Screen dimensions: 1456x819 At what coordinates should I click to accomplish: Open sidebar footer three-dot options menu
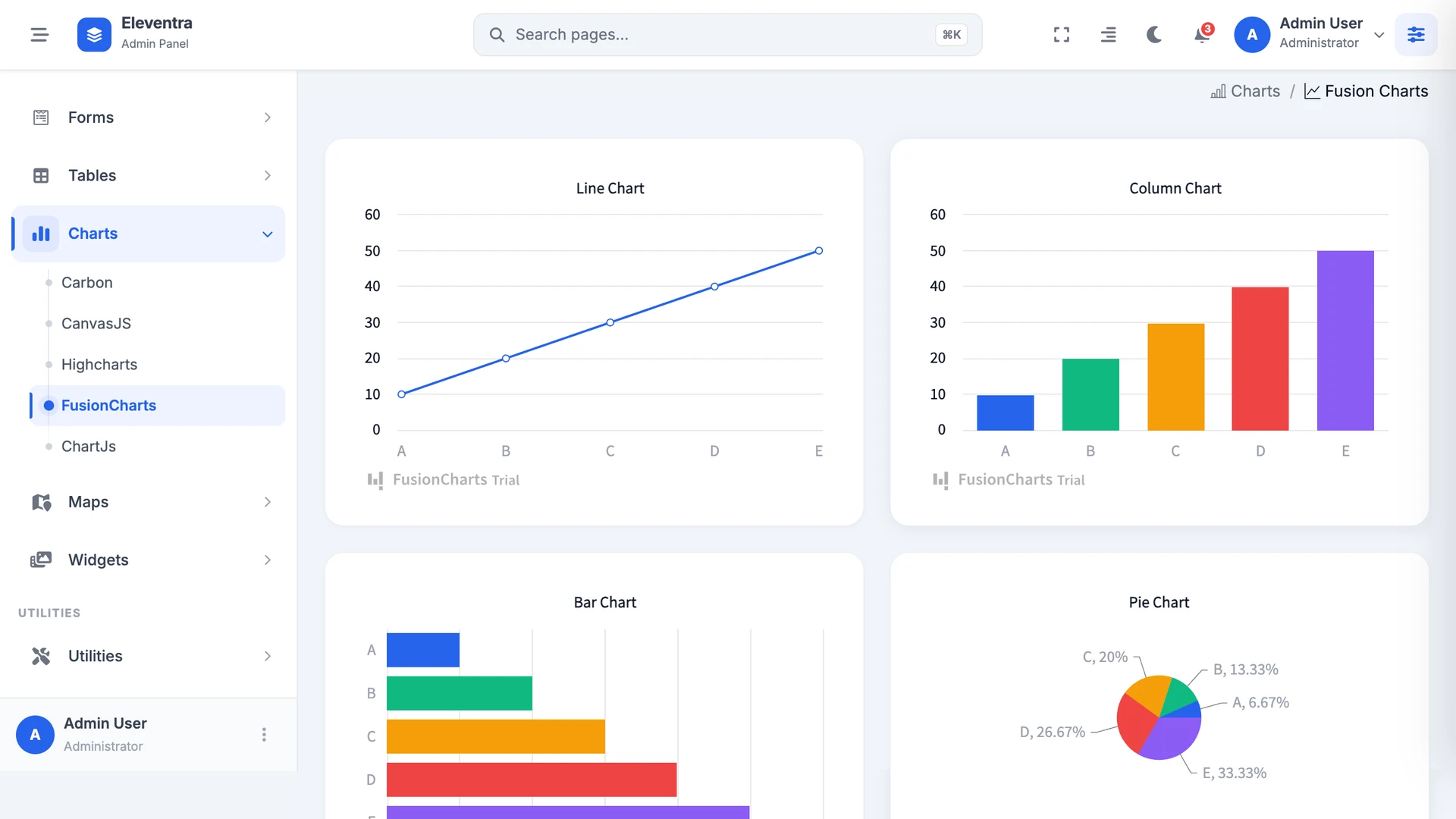[x=264, y=734]
